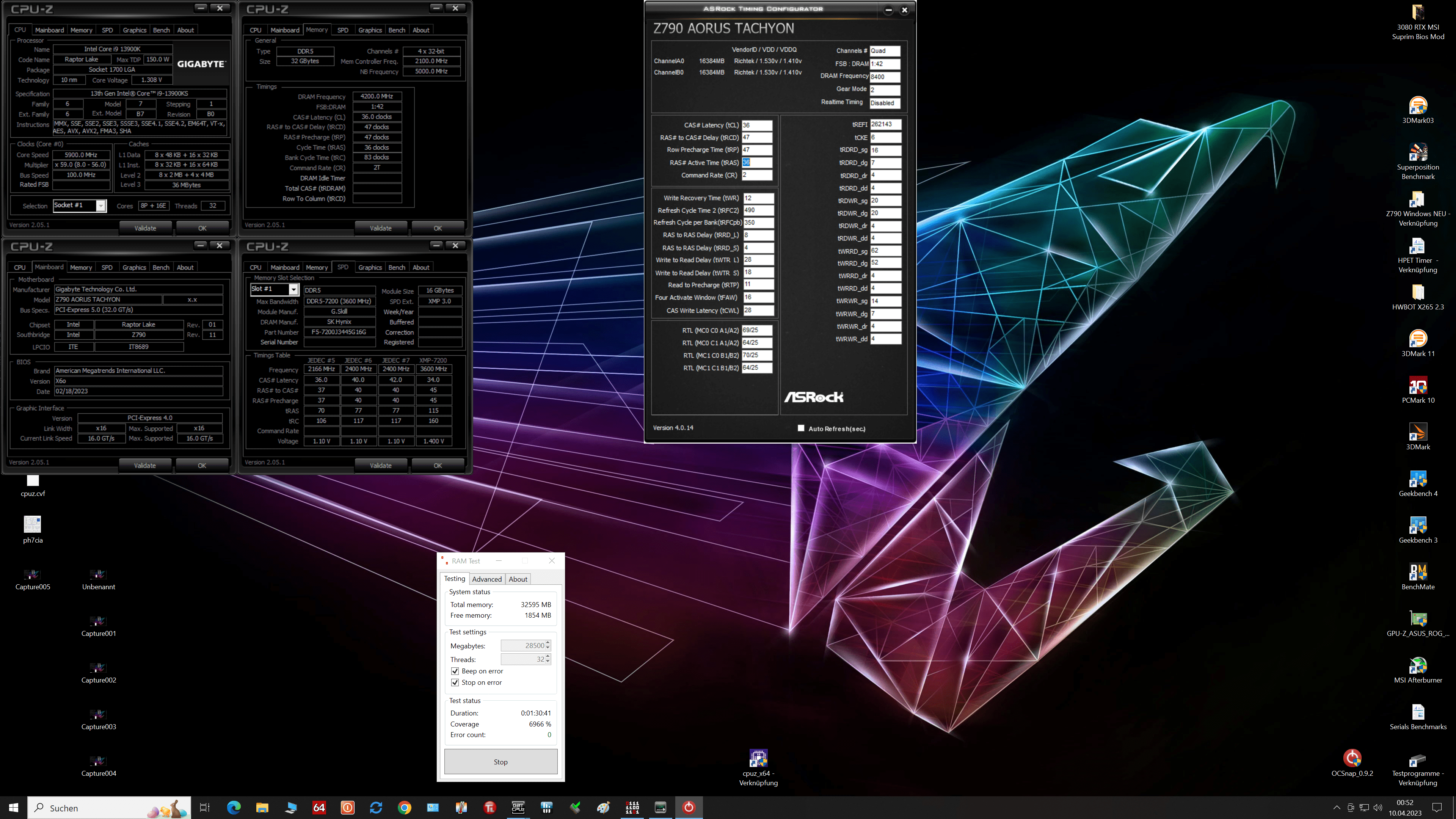The image size is (1456, 819).
Task: Open the 3DMark 11 desktop icon
Action: (x=1418, y=344)
